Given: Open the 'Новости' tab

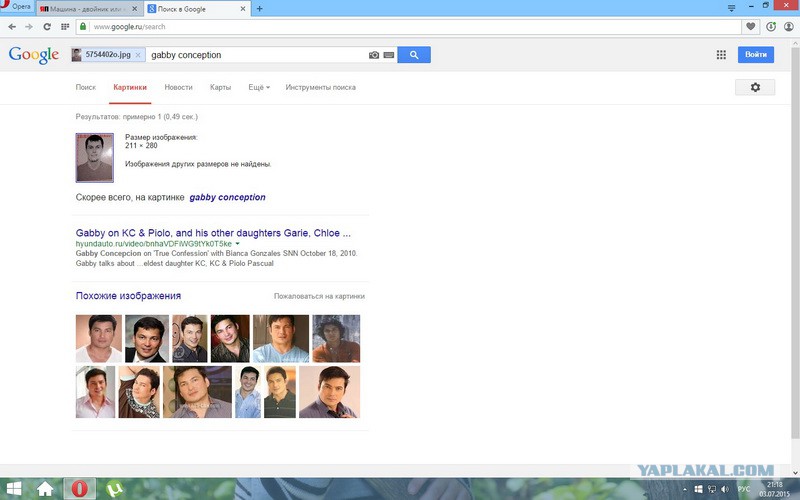Looking at the screenshot, I should (x=179, y=87).
